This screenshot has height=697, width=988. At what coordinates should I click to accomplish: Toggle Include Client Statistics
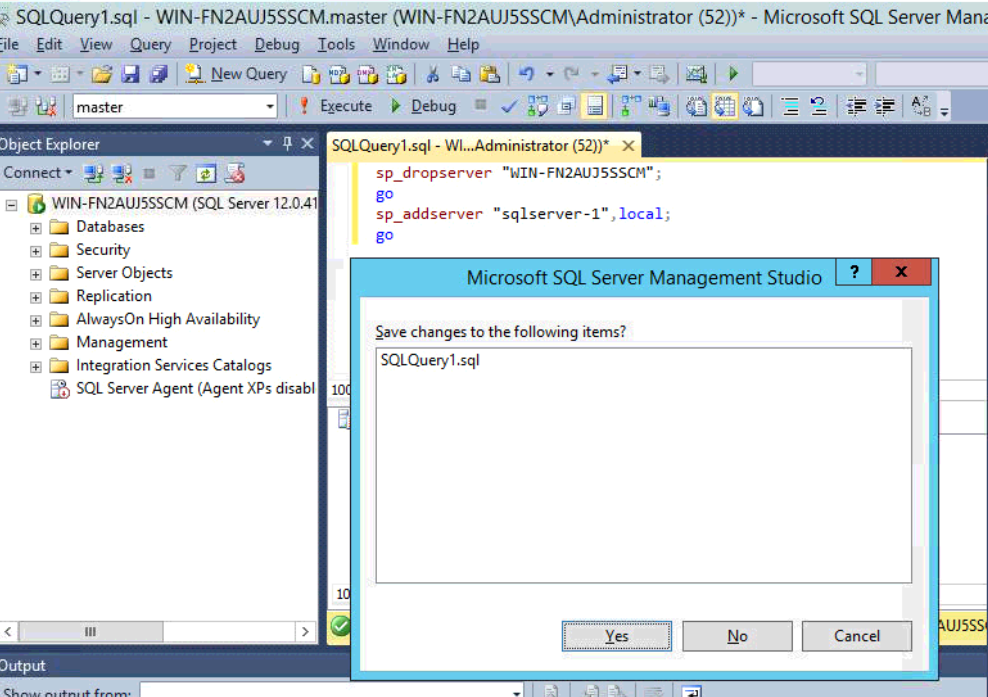pyautogui.click(x=659, y=107)
